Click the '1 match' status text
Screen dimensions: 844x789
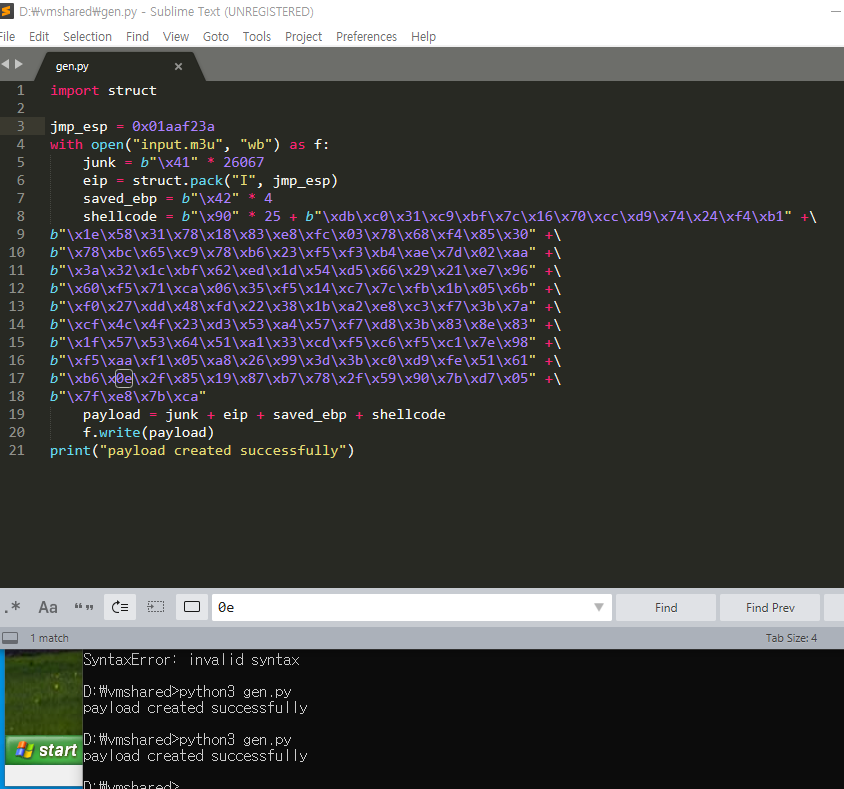tap(50, 638)
